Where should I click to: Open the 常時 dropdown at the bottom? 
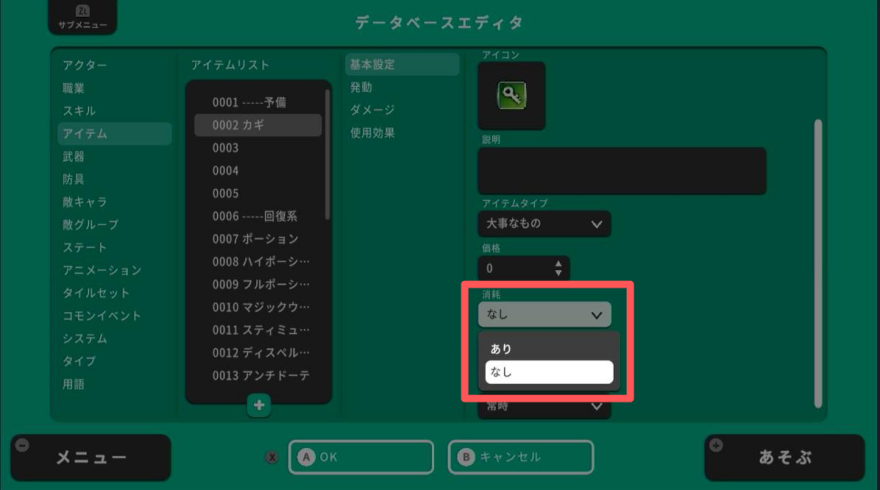[544, 408]
